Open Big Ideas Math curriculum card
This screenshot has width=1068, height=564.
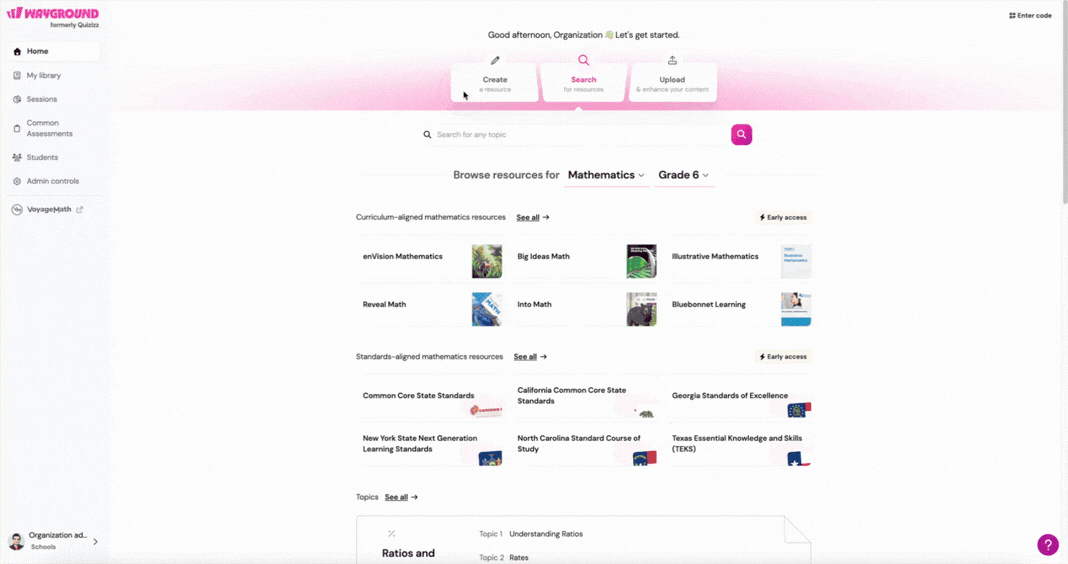click(584, 261)
